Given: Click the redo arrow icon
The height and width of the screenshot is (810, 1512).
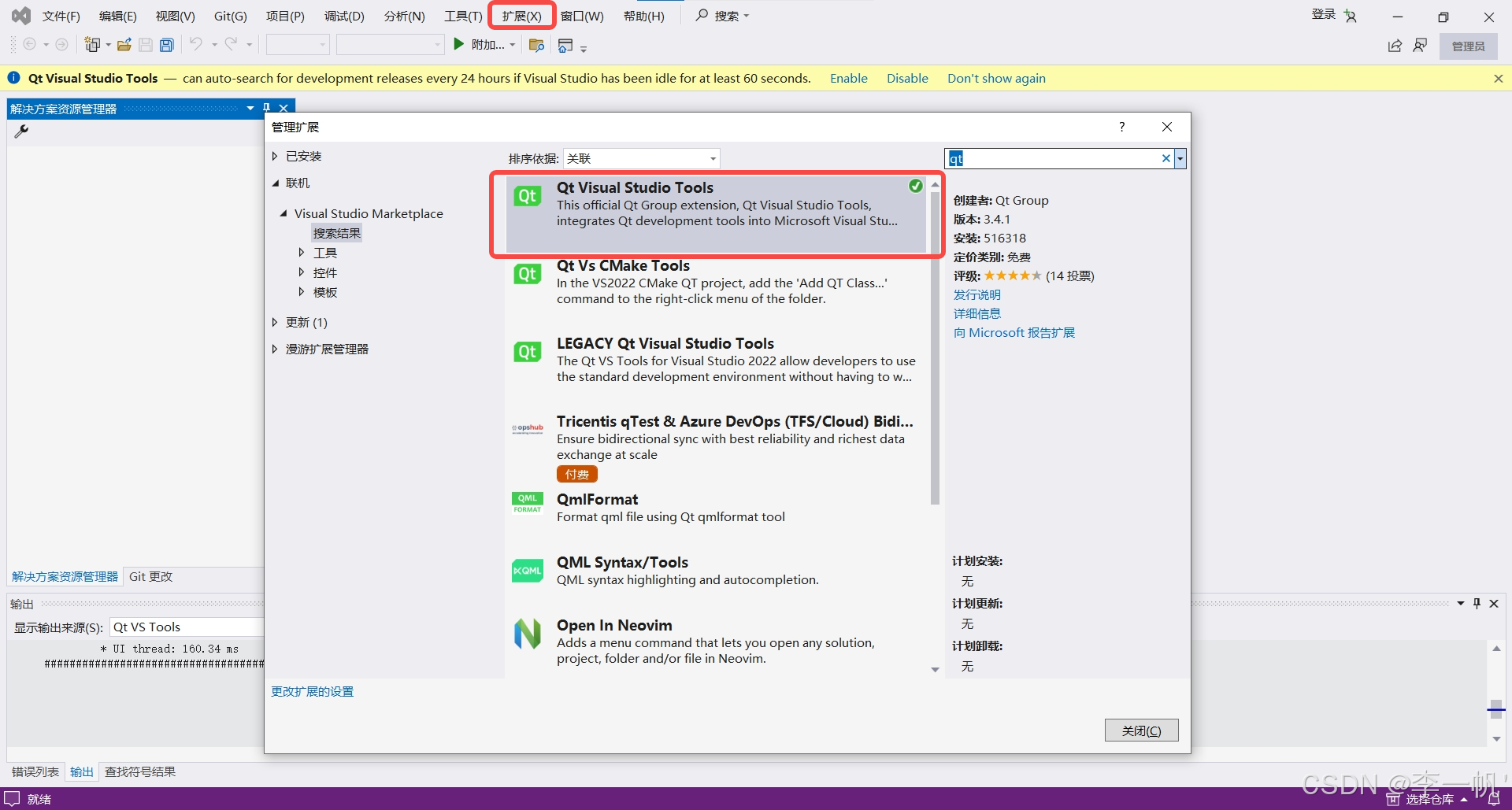Looking at the screenshot, I should [x=231, y=44].
